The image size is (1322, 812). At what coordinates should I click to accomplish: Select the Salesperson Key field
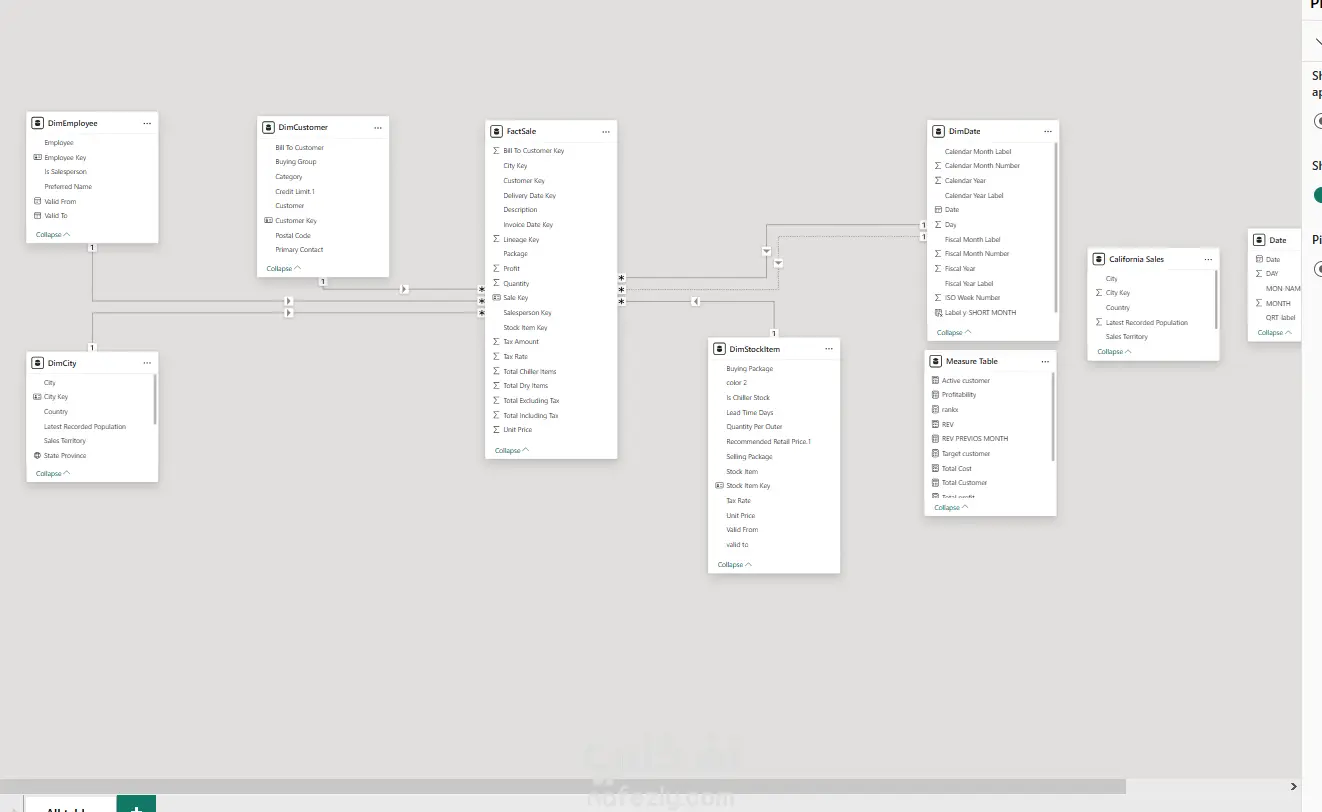coord(527,313)
